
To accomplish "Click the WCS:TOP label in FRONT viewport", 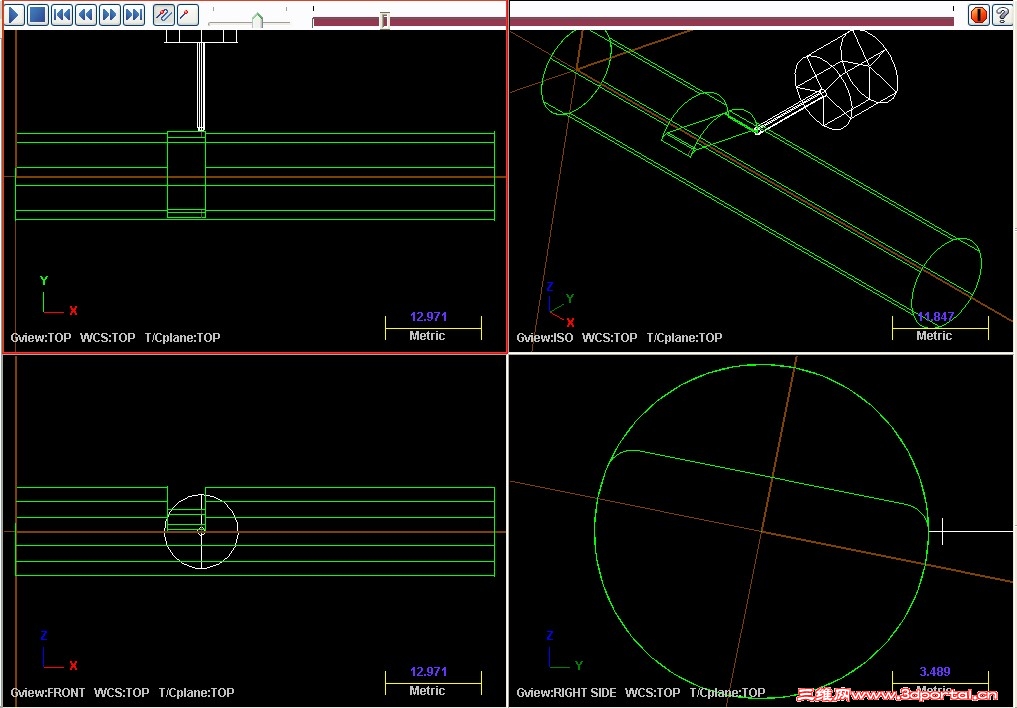I will click(x=121, y=692).
